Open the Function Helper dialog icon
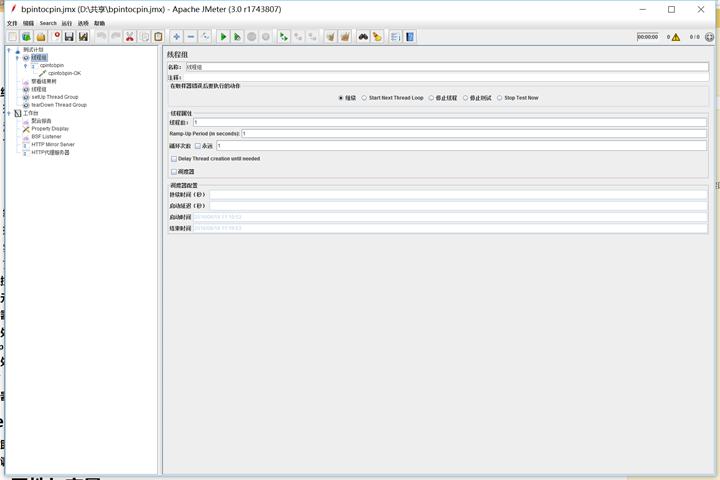 pos(395,37)
